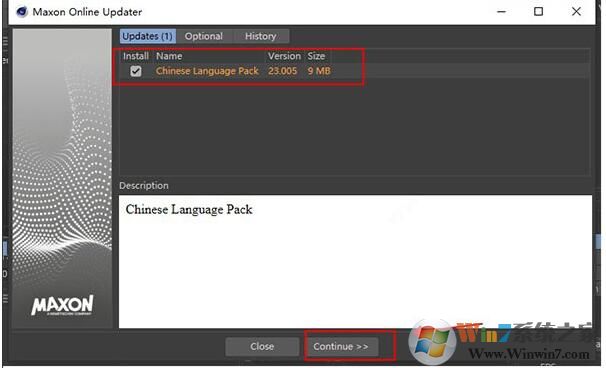Screen dimensions: 606x368
Task: Minimize the Maxon Online Updater window
Action: tap(501, 12)
